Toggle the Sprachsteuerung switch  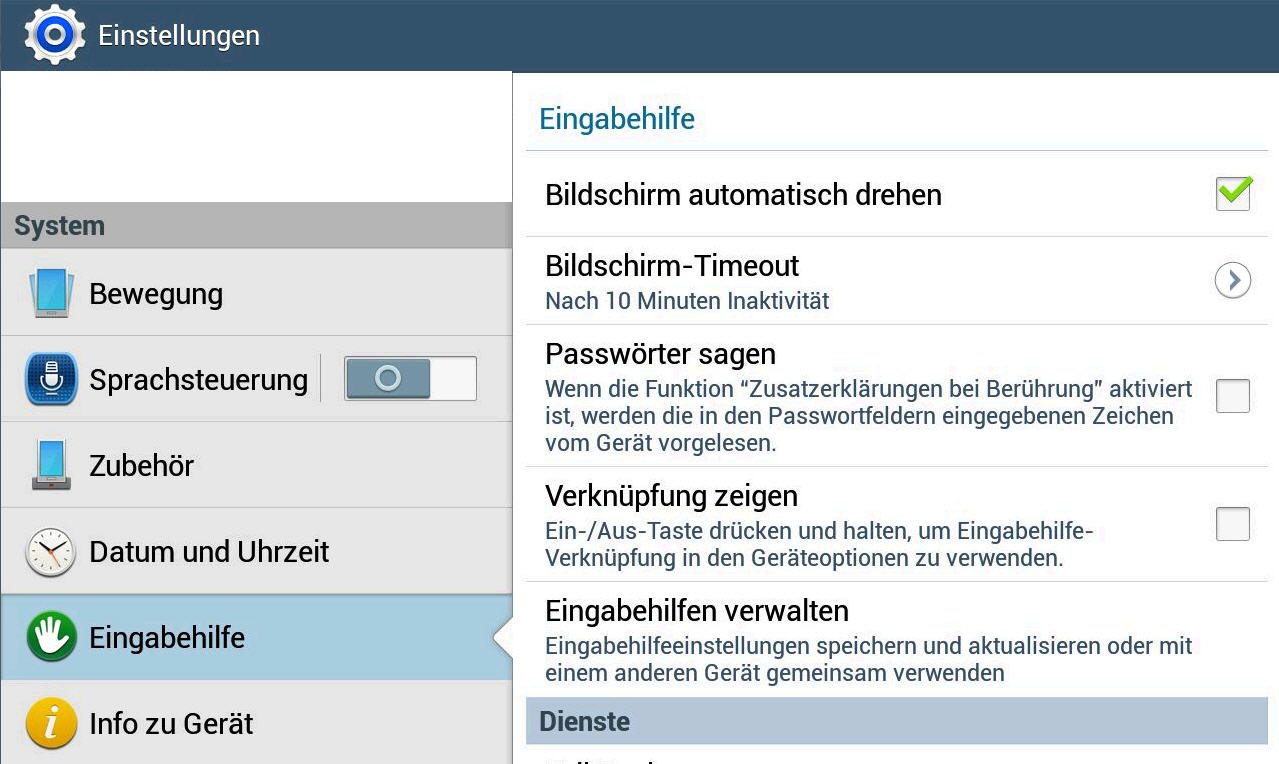click(x=410, y=379)
